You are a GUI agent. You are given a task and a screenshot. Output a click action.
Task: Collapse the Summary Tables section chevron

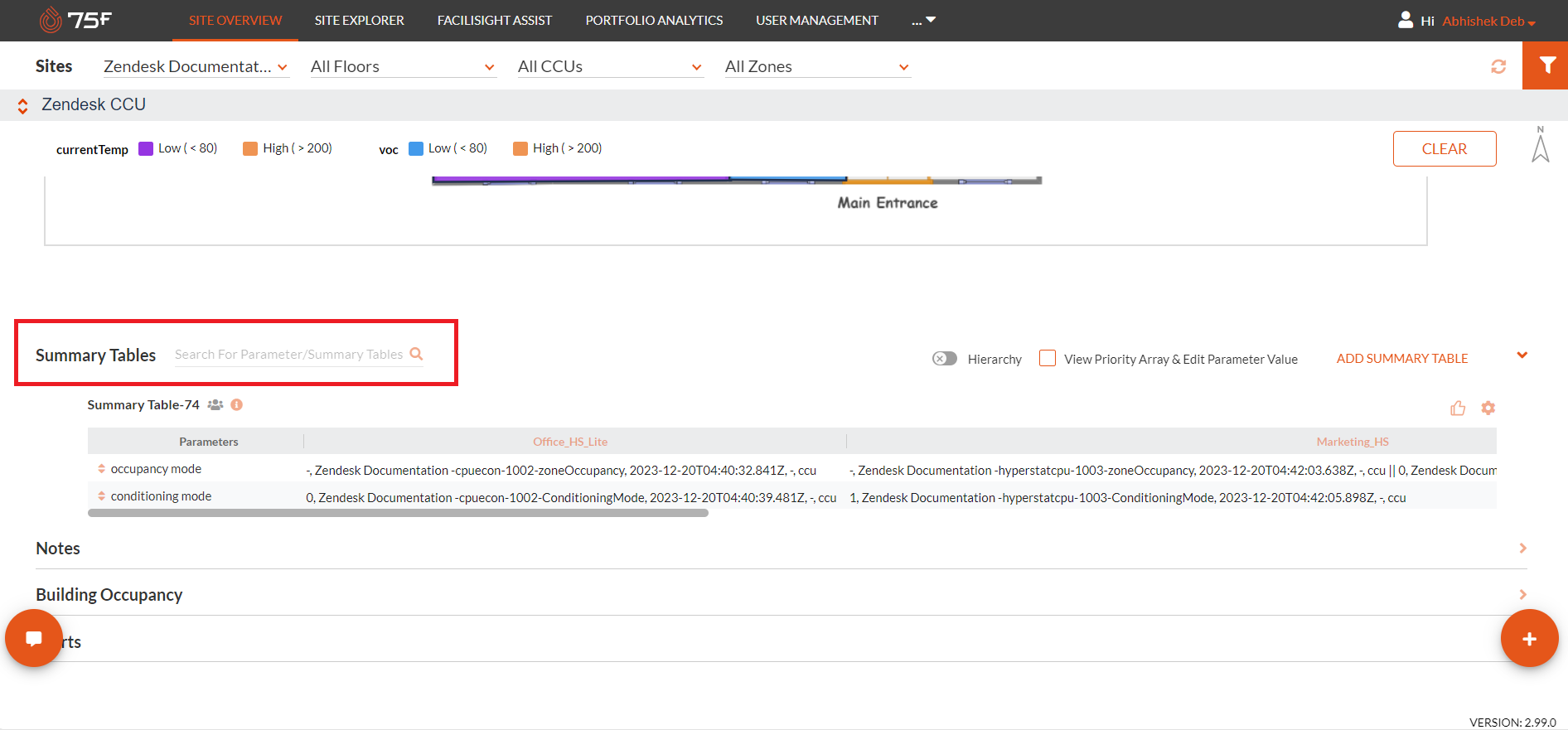(1522, 355)
